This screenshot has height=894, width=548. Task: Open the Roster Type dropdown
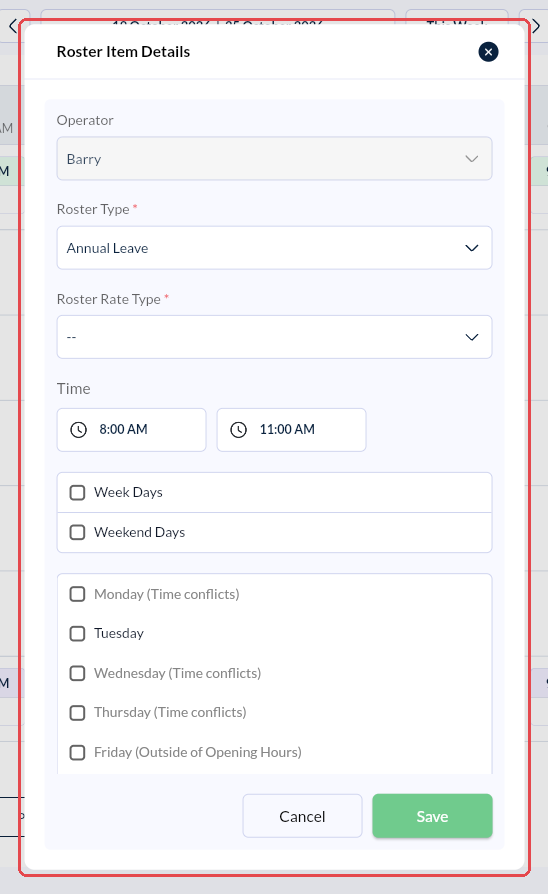(x=274, y=248)
